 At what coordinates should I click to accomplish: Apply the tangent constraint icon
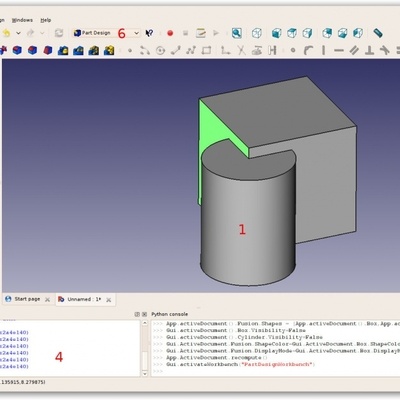(x=385, y=50)
